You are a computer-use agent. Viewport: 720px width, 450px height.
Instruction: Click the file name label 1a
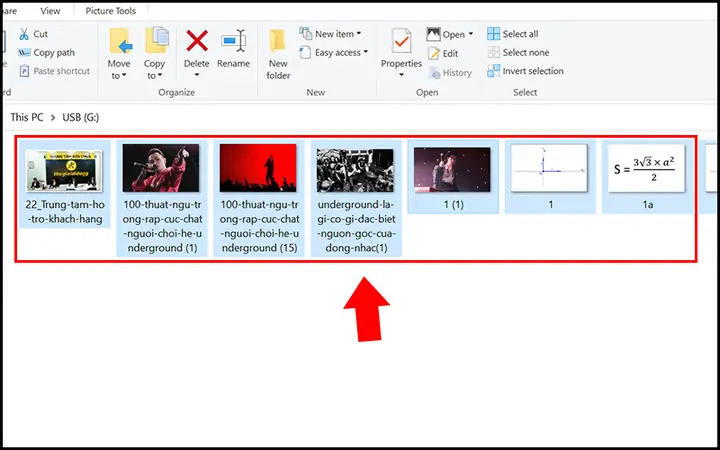tap(647, 205)
